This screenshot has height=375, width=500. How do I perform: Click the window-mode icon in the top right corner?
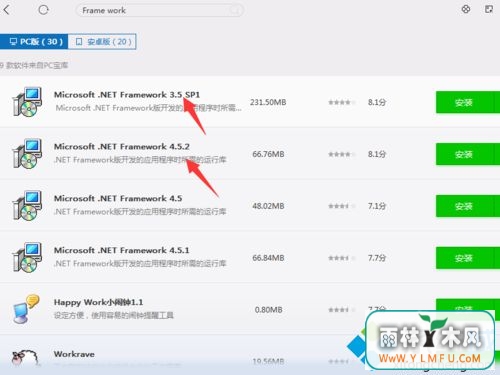489,9
